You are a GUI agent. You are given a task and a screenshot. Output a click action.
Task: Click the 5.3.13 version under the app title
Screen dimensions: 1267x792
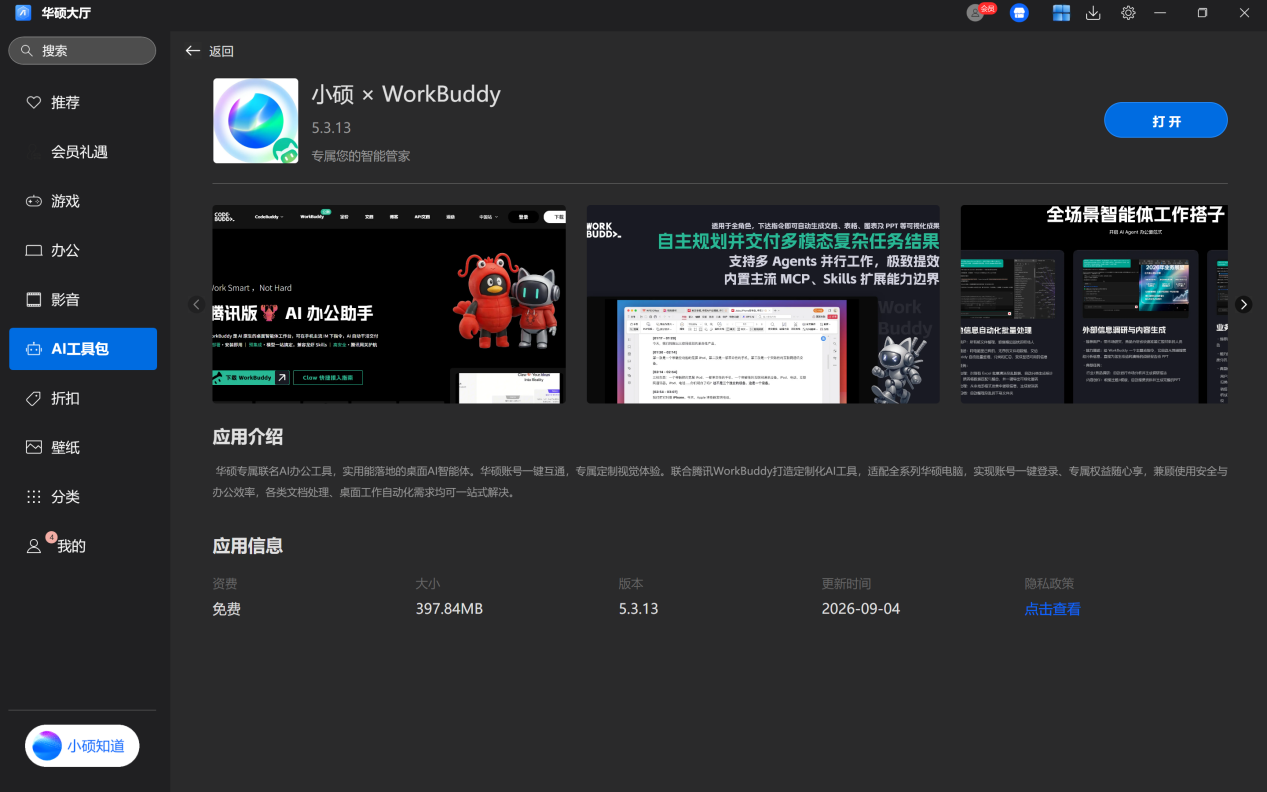(x=331, y=128)
